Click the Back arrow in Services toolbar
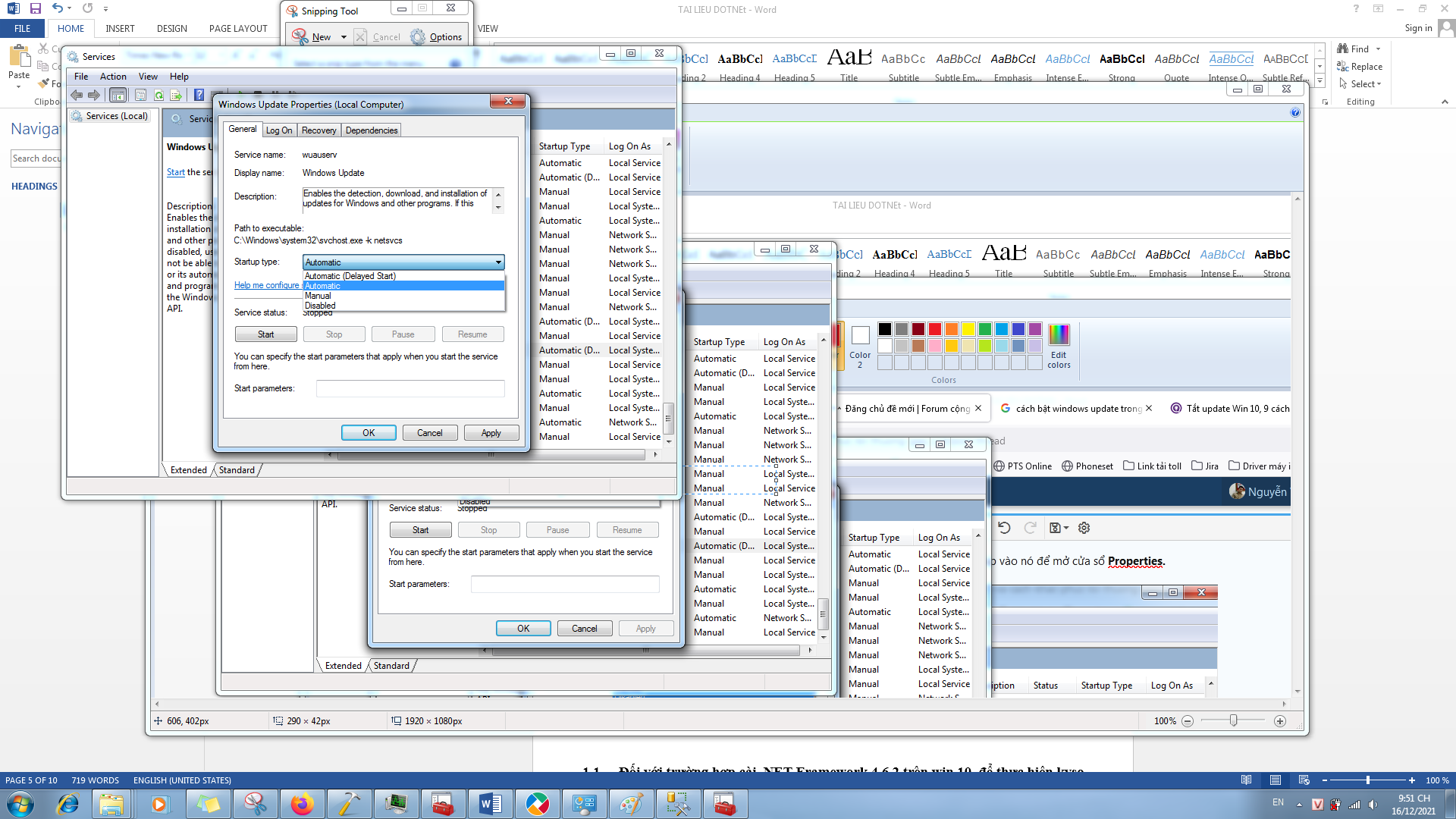 pyautogui.click(x=77, y=95)
